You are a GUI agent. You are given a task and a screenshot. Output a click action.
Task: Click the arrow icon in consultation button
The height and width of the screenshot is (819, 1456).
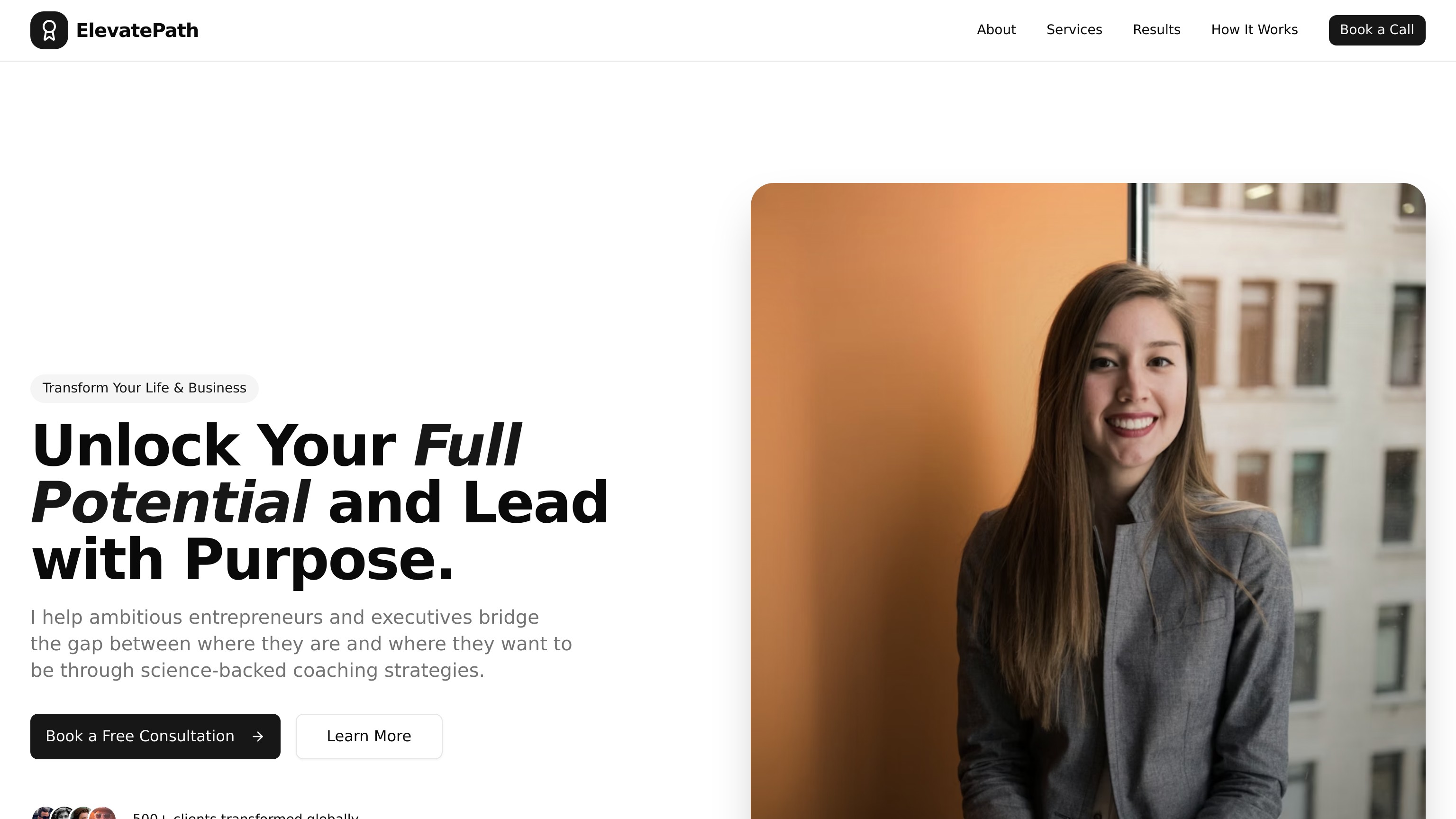click(258, 737)
